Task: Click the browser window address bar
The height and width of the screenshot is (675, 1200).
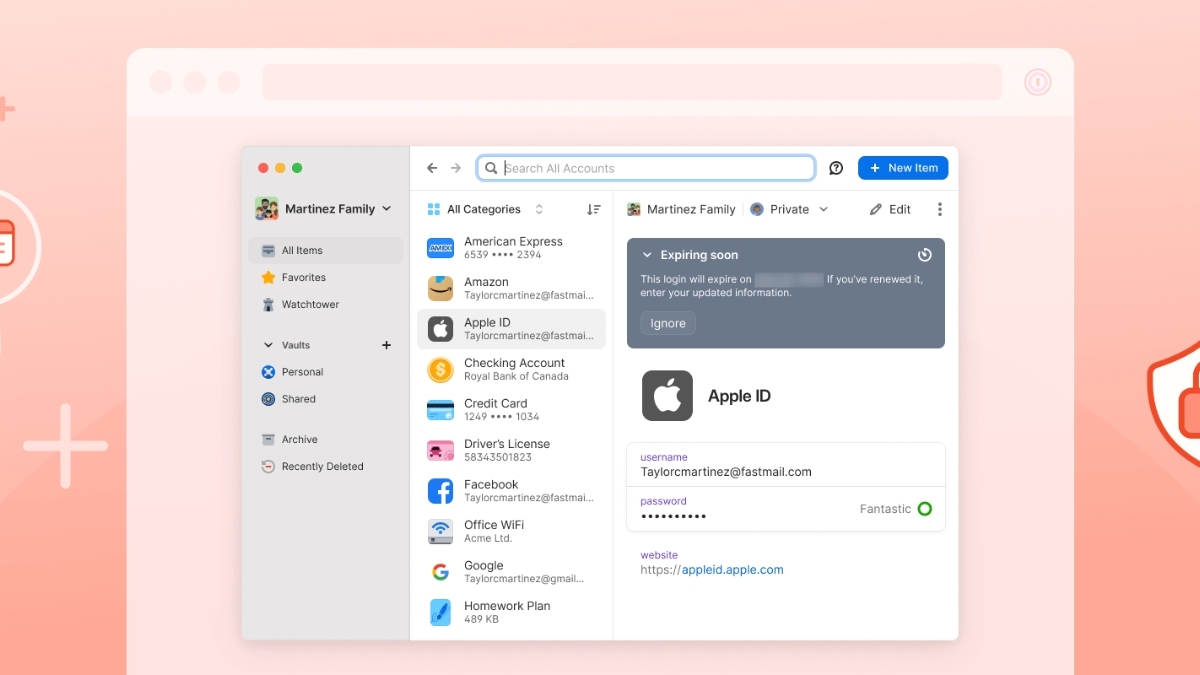Action: (631, 82)
